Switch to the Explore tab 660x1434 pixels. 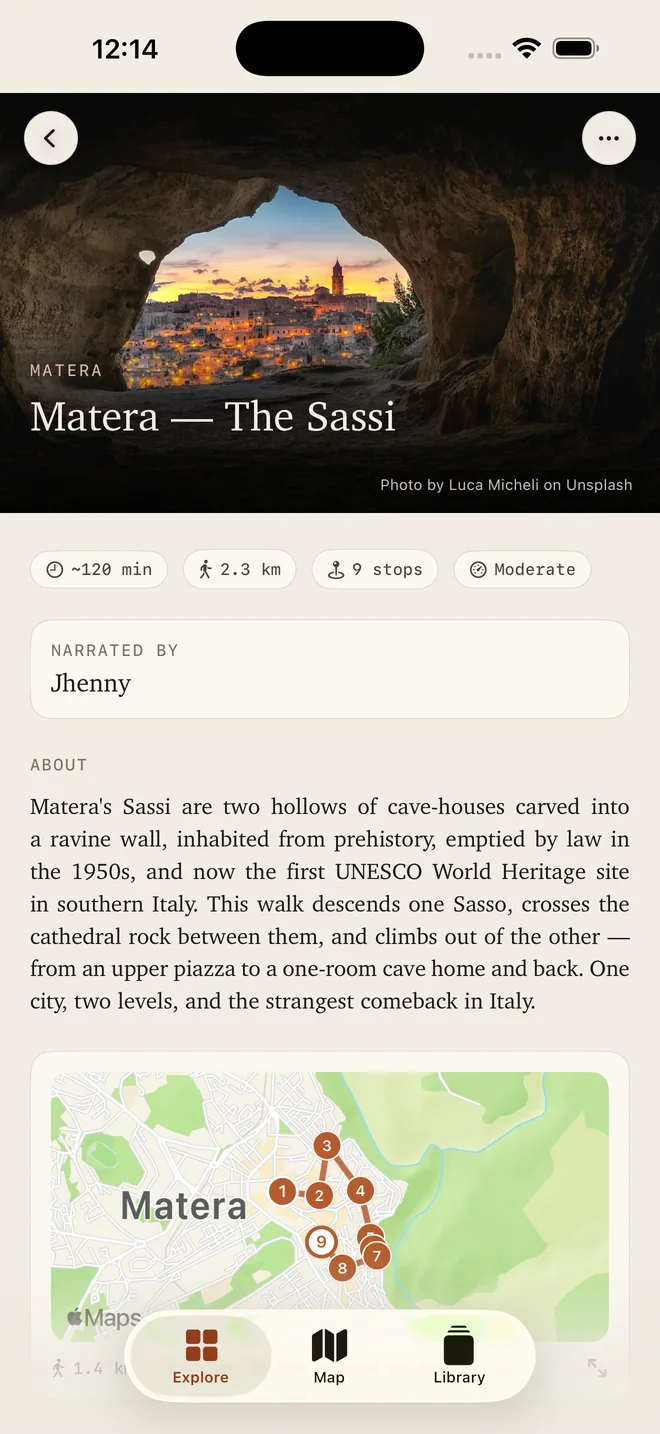pos(201,1356)
